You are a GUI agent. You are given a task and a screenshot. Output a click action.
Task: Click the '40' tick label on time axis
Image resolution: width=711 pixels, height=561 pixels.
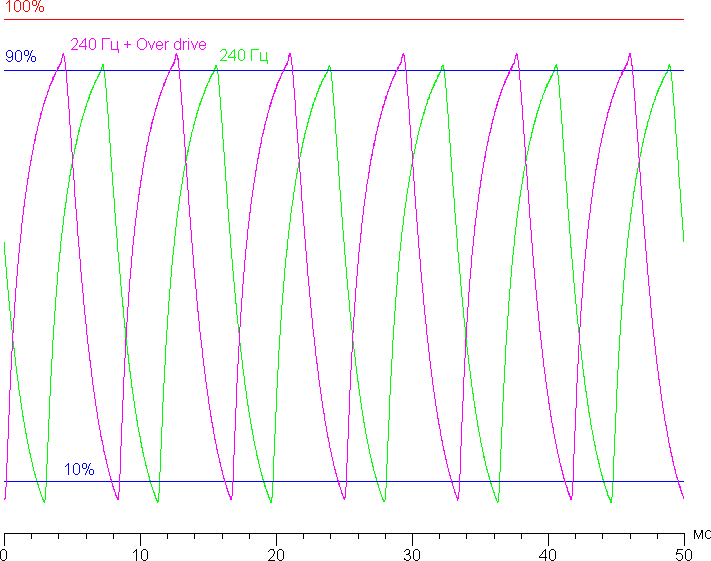click(x=548, y=555)
